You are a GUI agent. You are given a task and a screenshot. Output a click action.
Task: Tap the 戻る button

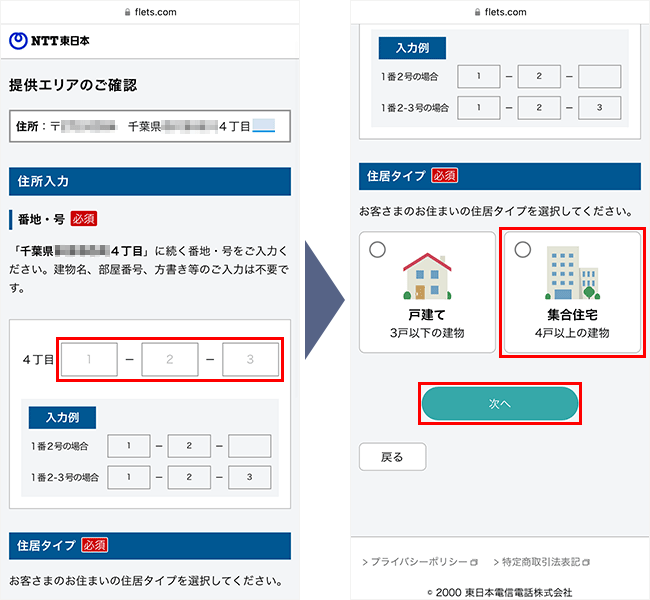tap(392, 457)
